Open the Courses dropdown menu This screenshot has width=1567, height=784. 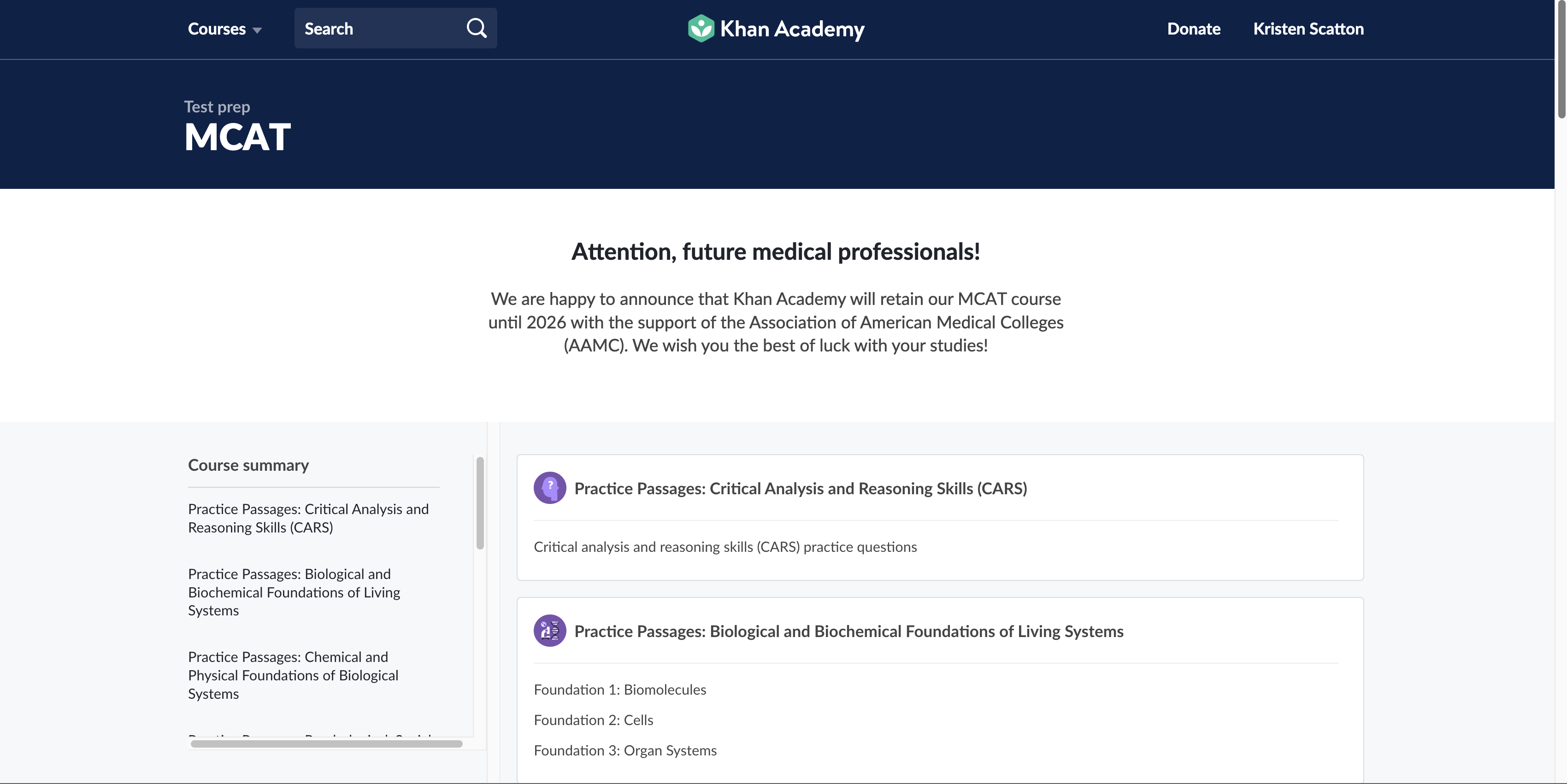[x=217, y=29]
